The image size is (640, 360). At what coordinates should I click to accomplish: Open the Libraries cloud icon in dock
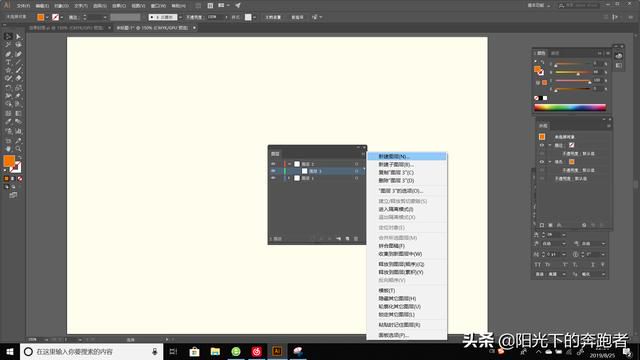619,56
